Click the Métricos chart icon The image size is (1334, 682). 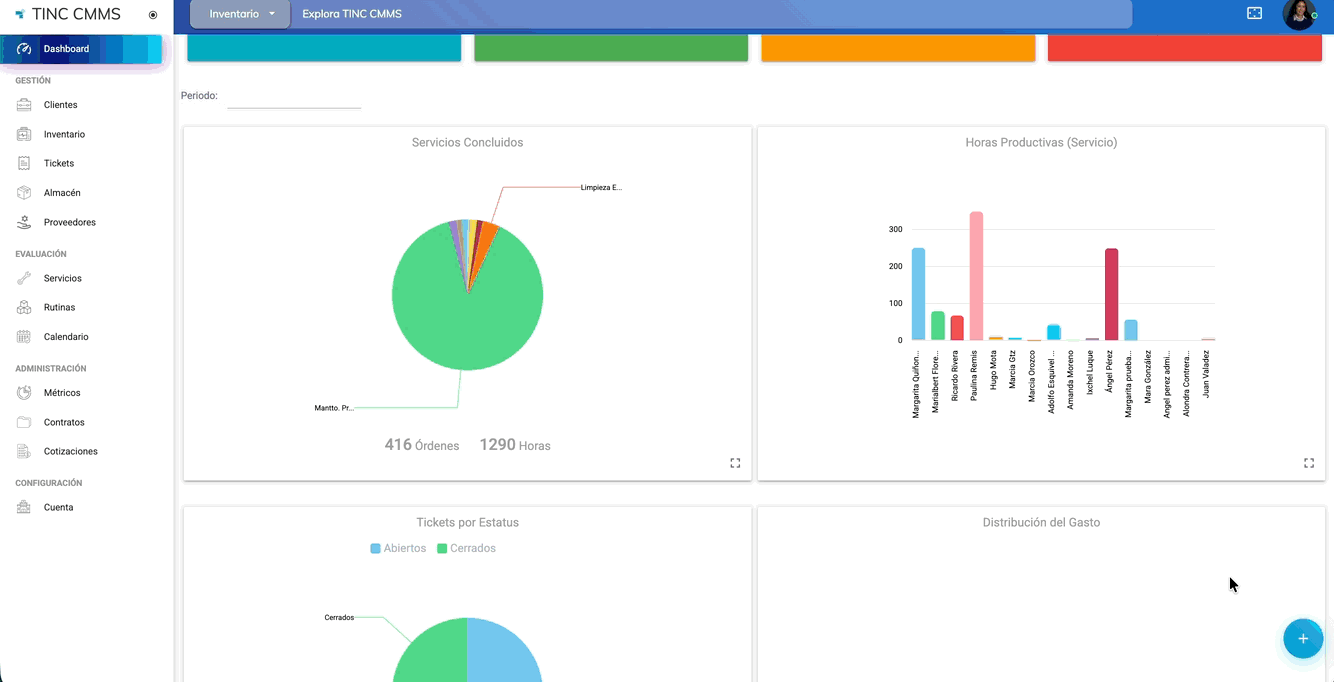click(x=24, y=393)
